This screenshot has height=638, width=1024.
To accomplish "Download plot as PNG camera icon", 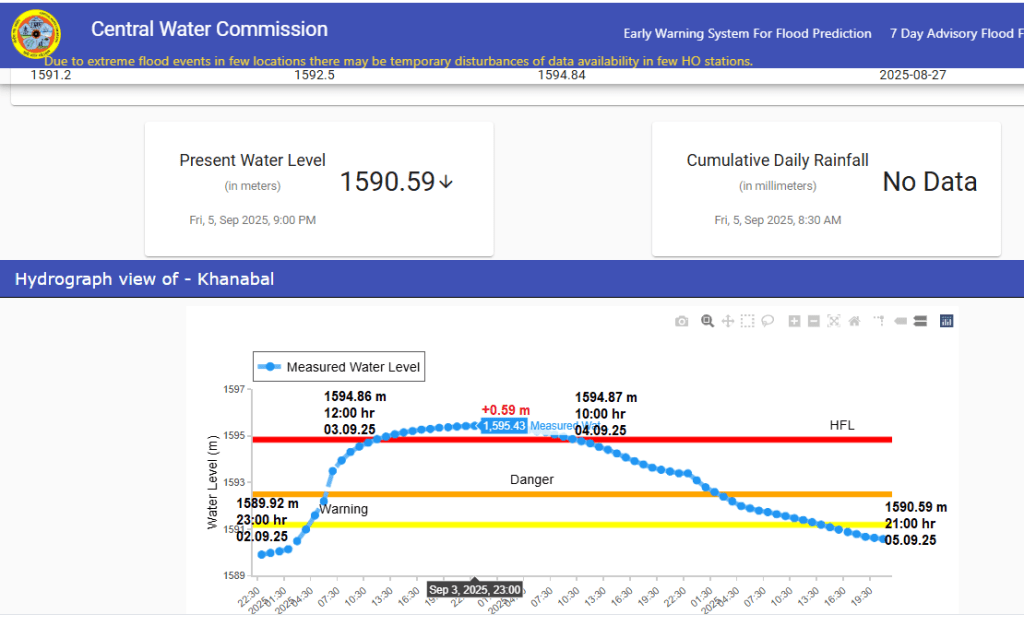I will point(681,321).
